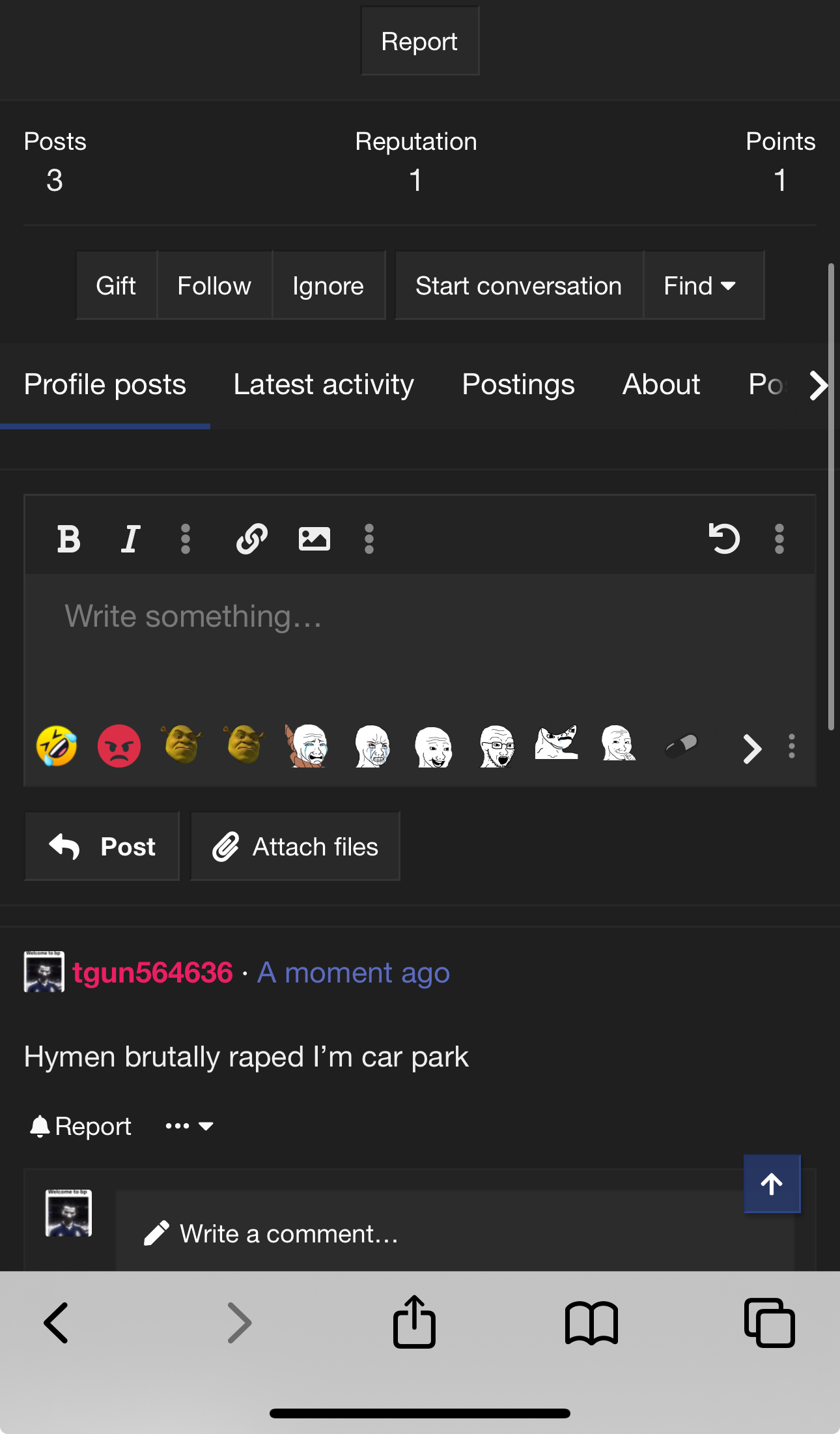Tap the Safari share icon

(414, 1322)
